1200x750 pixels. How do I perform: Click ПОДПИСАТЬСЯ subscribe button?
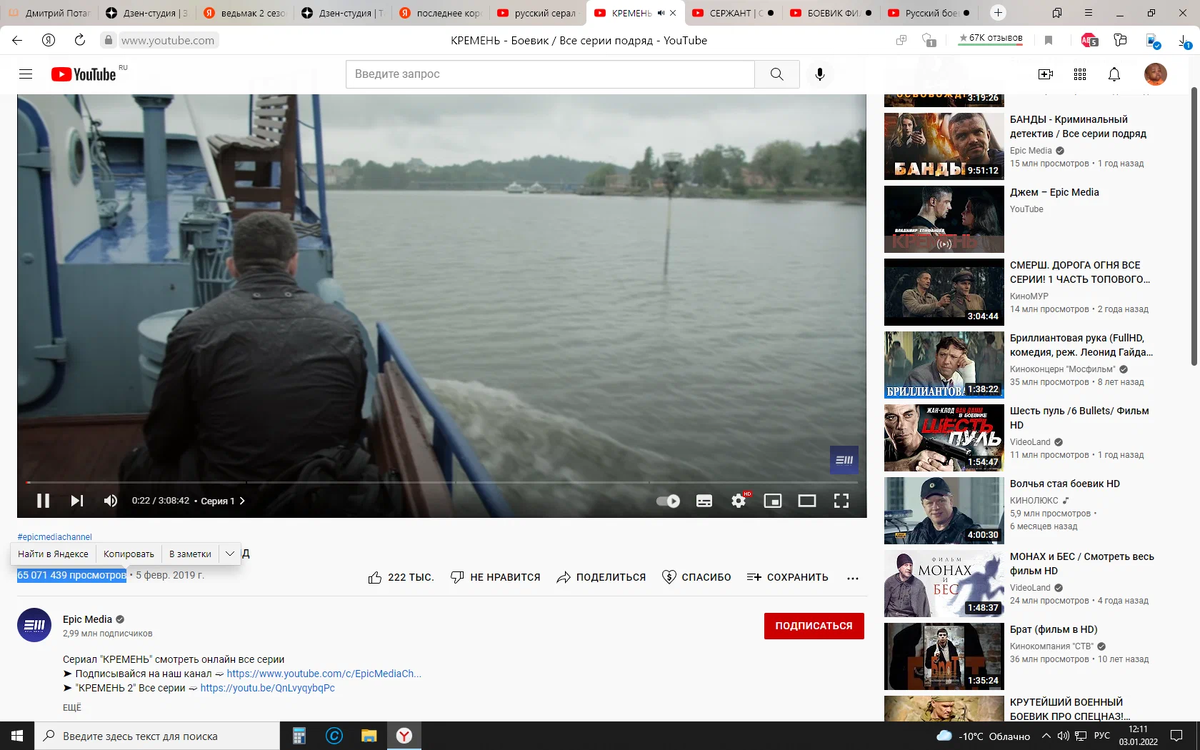(814, 625)
